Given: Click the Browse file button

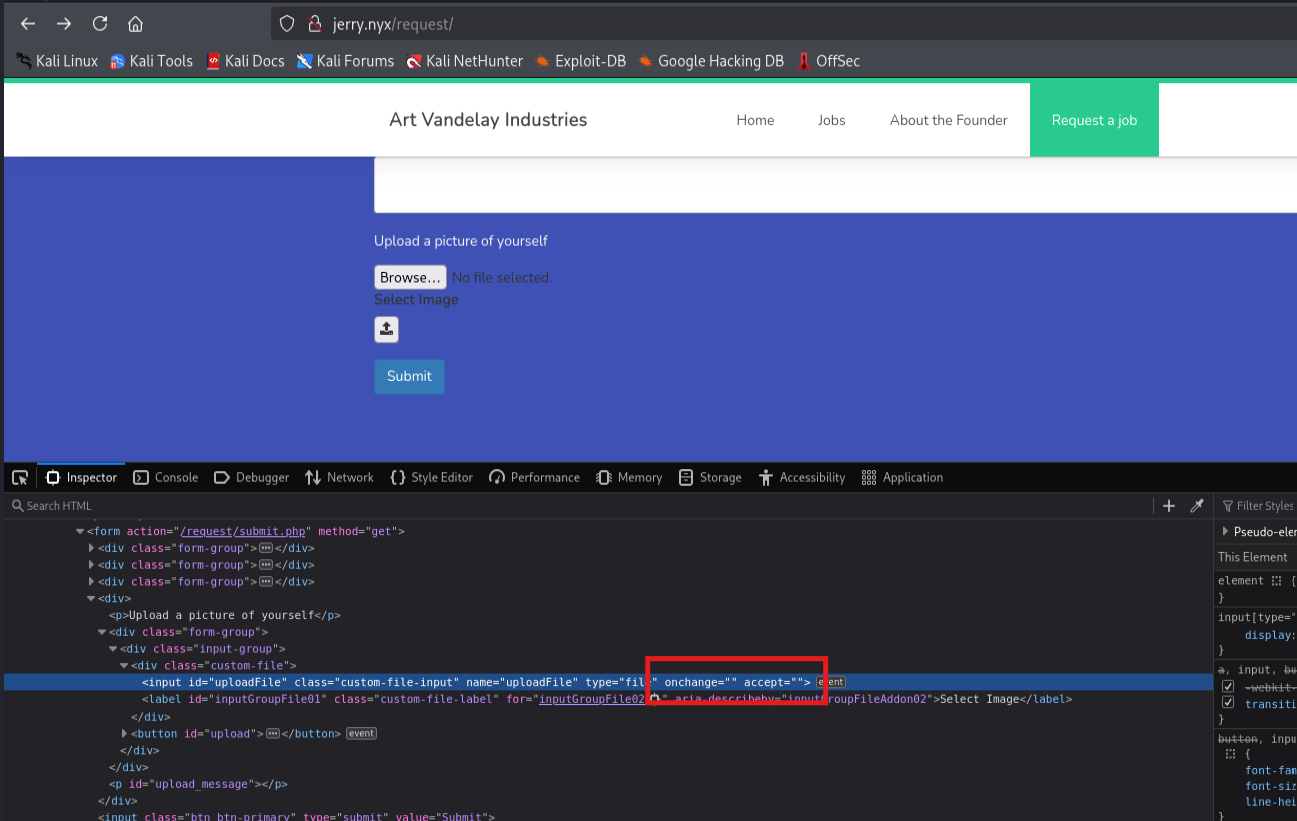Looking at the screenshot, I should click(410, 277).
